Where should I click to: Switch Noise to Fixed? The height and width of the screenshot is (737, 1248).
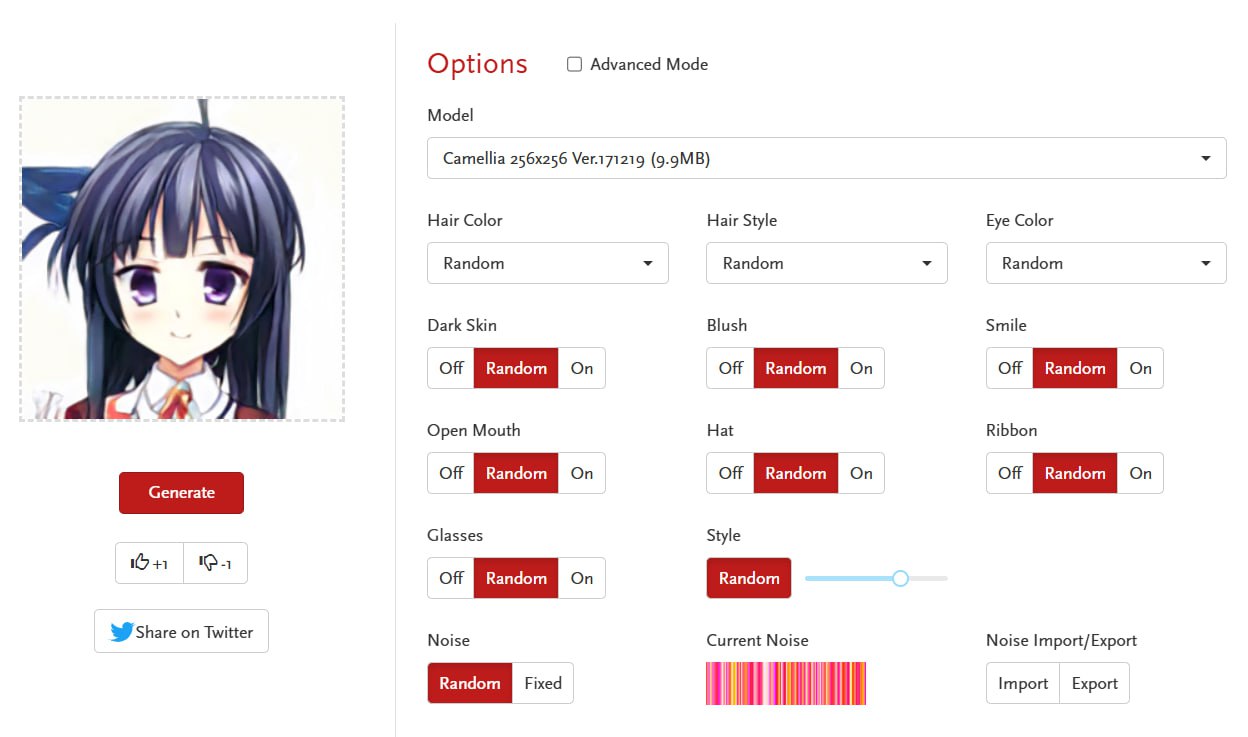[543, 683]
